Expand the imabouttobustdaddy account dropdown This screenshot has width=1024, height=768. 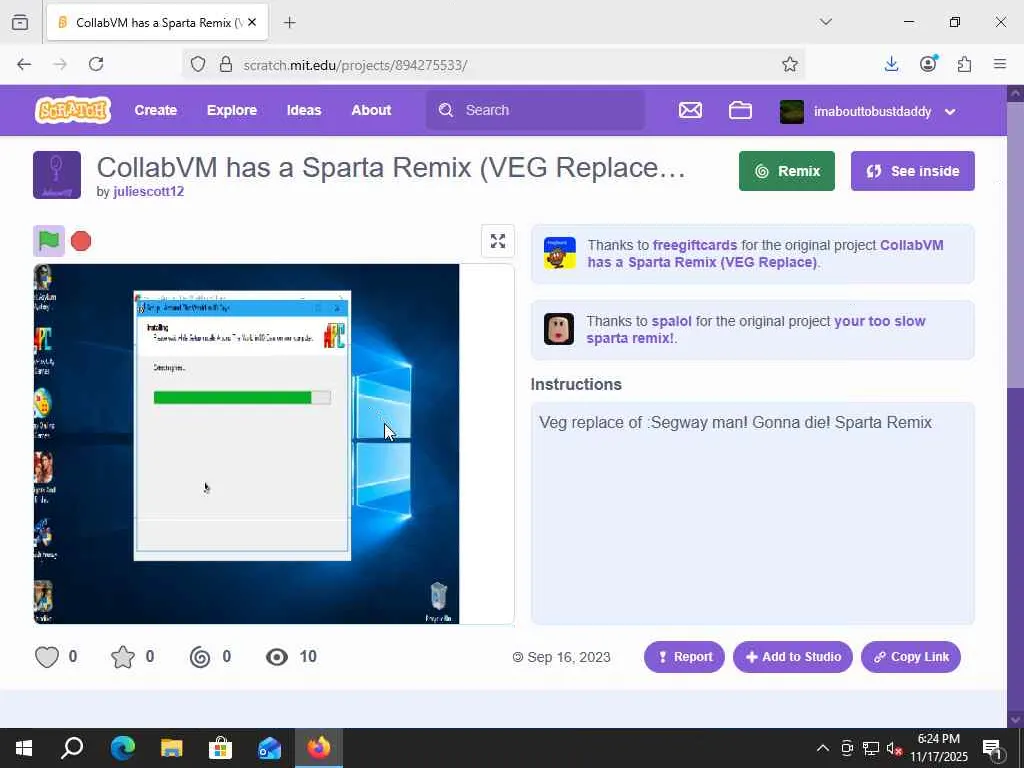(x=950, y=112)
